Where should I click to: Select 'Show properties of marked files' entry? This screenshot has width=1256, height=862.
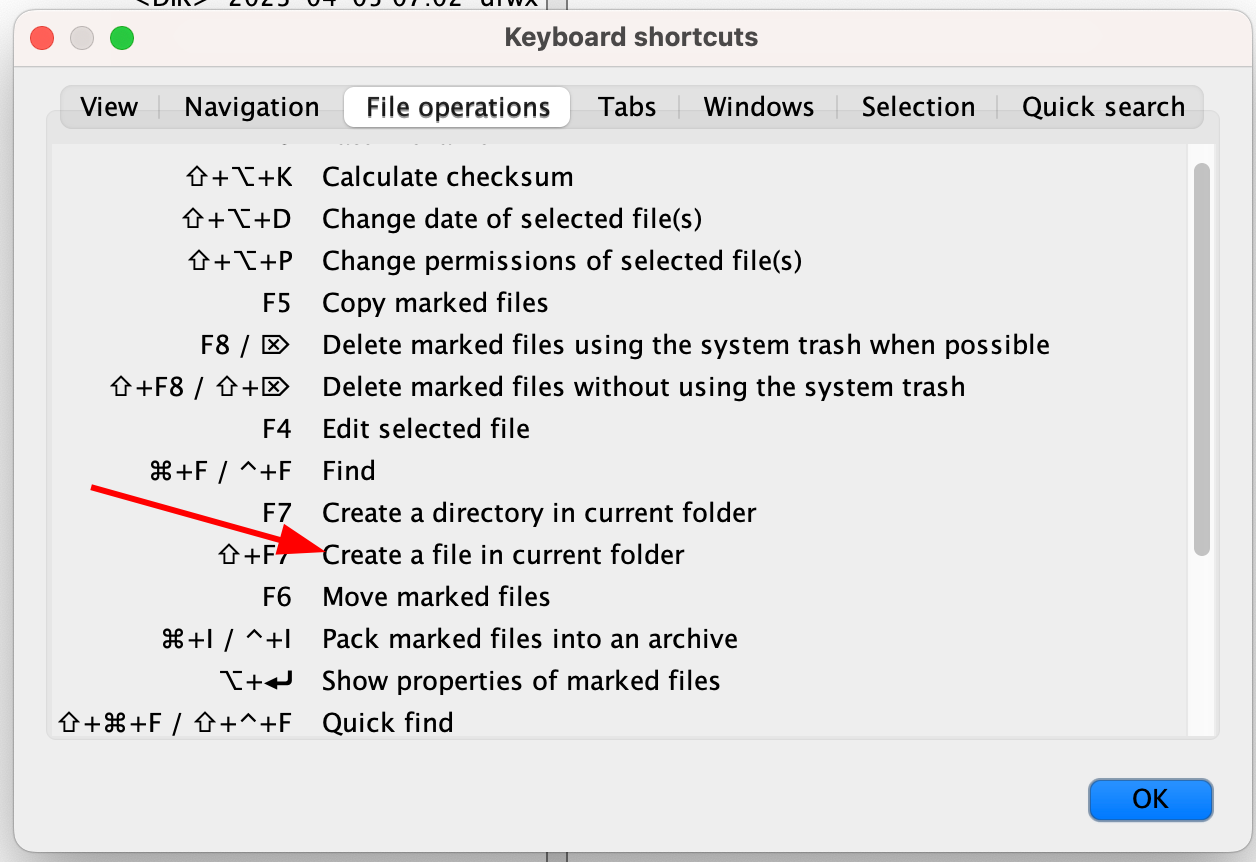520,680
